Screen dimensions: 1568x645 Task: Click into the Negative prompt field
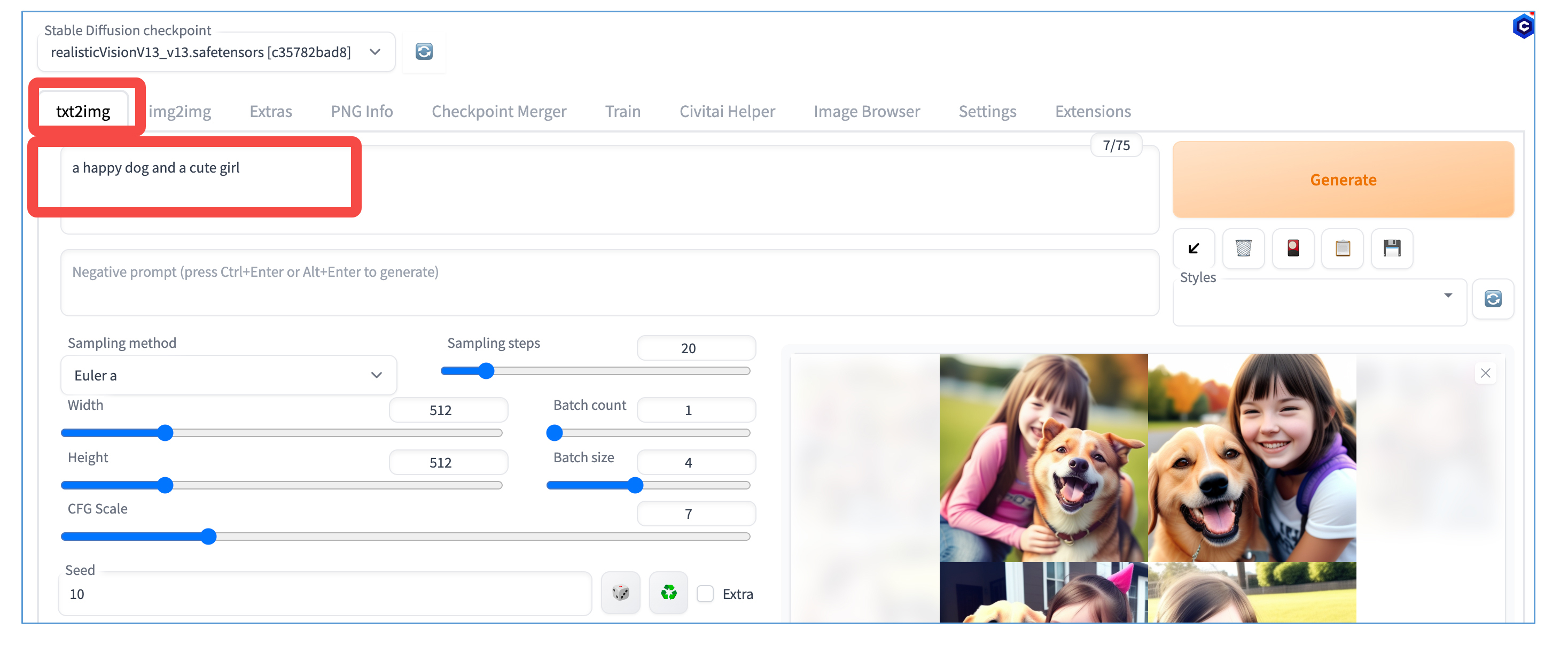point(609,283)
